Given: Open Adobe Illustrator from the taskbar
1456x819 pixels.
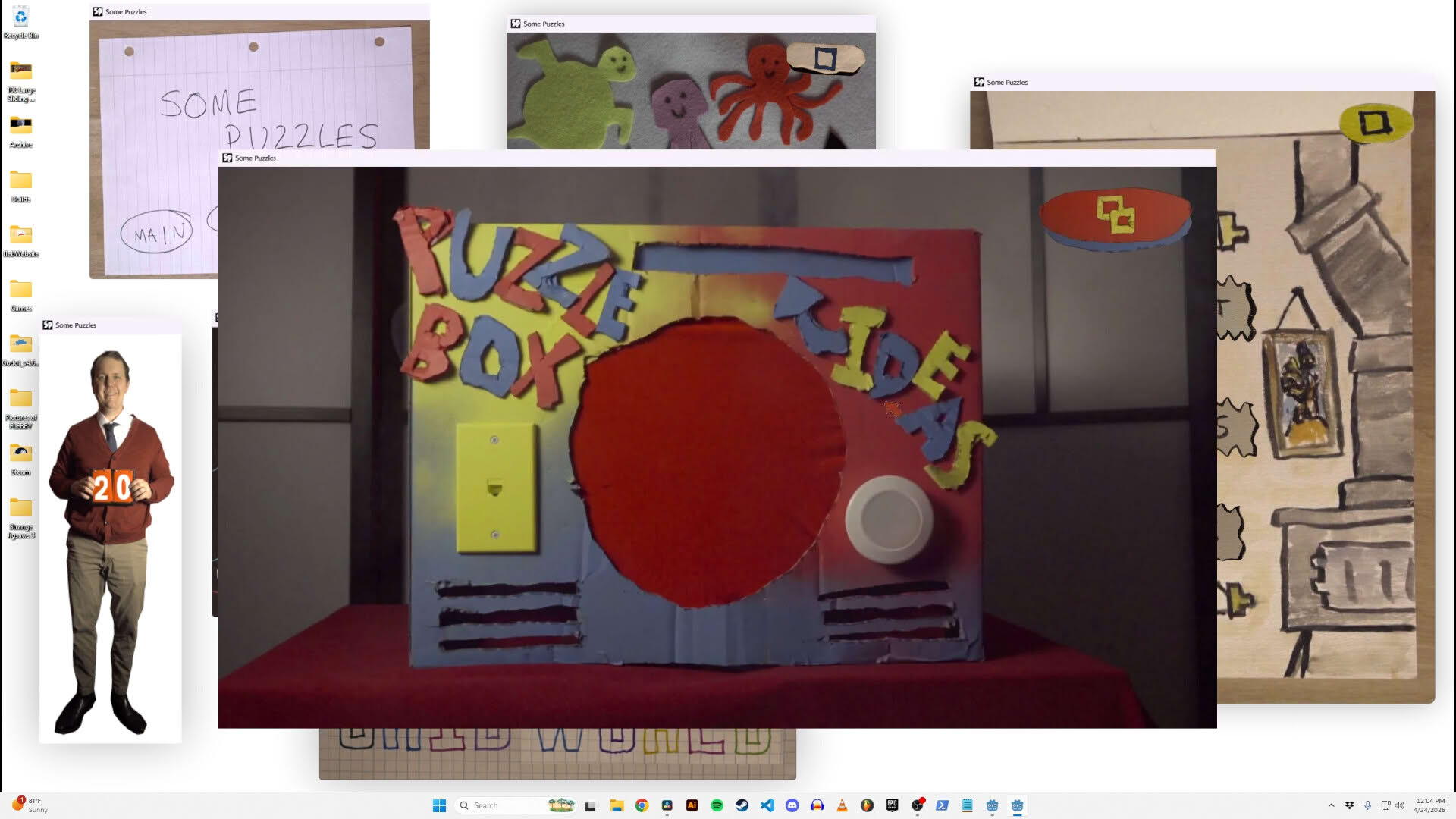Looking at the screenshot, I should [692, 805].
